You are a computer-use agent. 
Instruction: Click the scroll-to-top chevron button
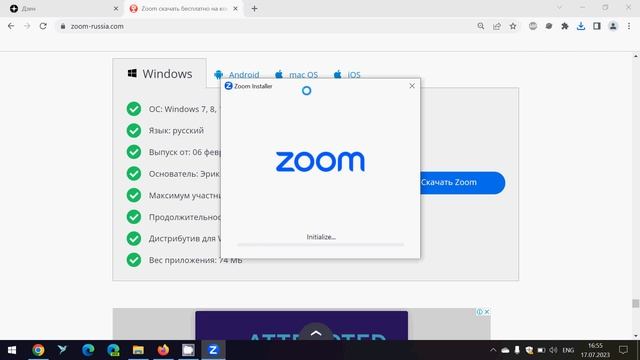(316, 332)
